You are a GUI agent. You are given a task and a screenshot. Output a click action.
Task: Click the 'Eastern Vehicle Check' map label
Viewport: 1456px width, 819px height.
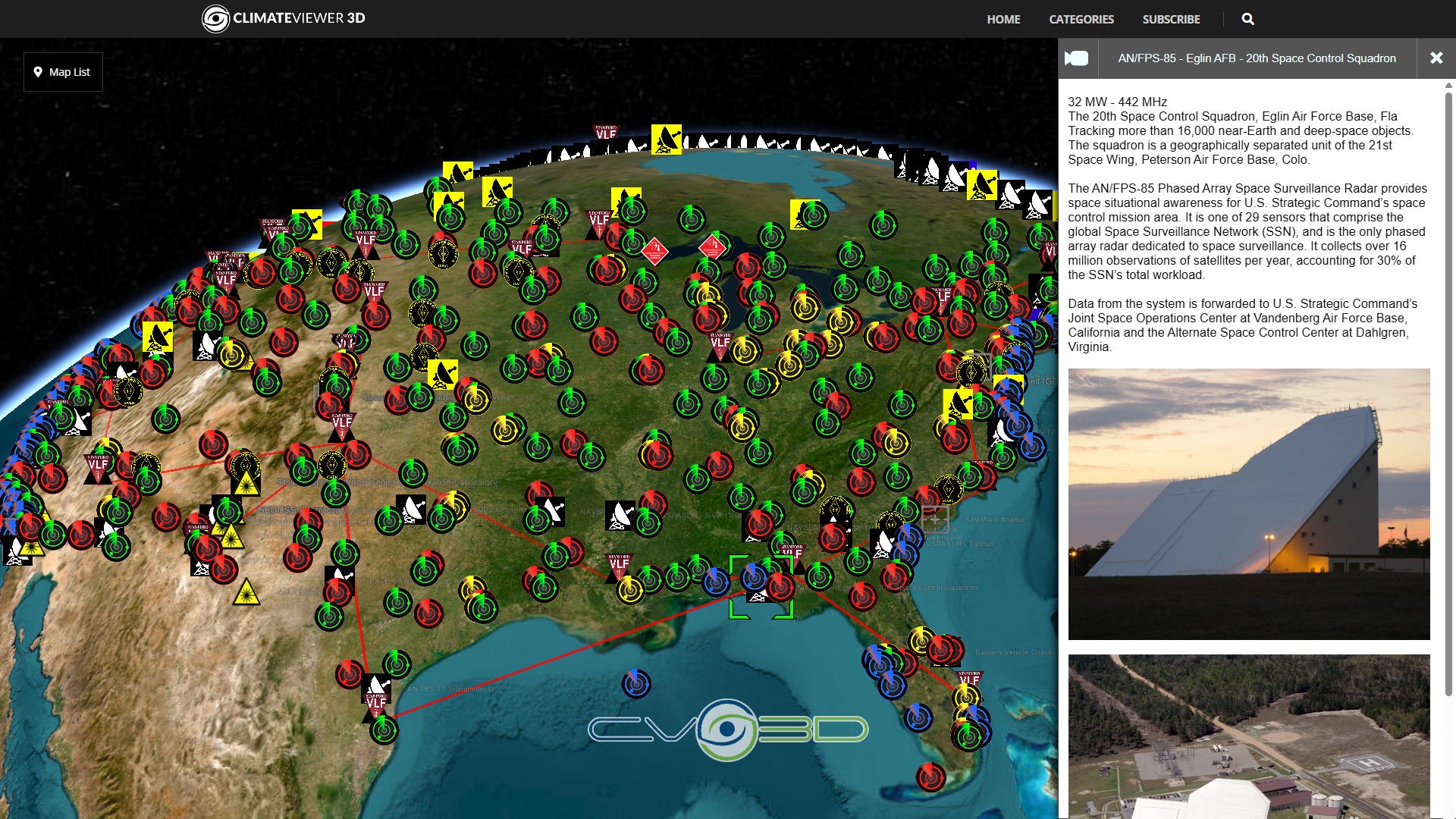pyautogui.click(x=1015, y=652)
